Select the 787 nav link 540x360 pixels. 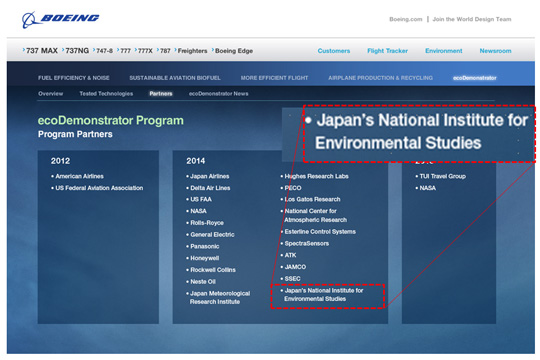[165, 51]
